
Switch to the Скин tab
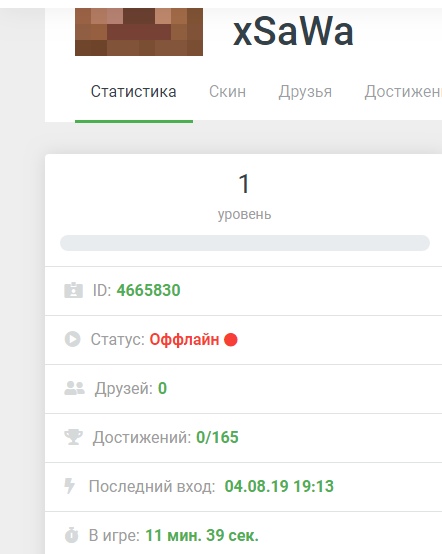click(227, 92)
